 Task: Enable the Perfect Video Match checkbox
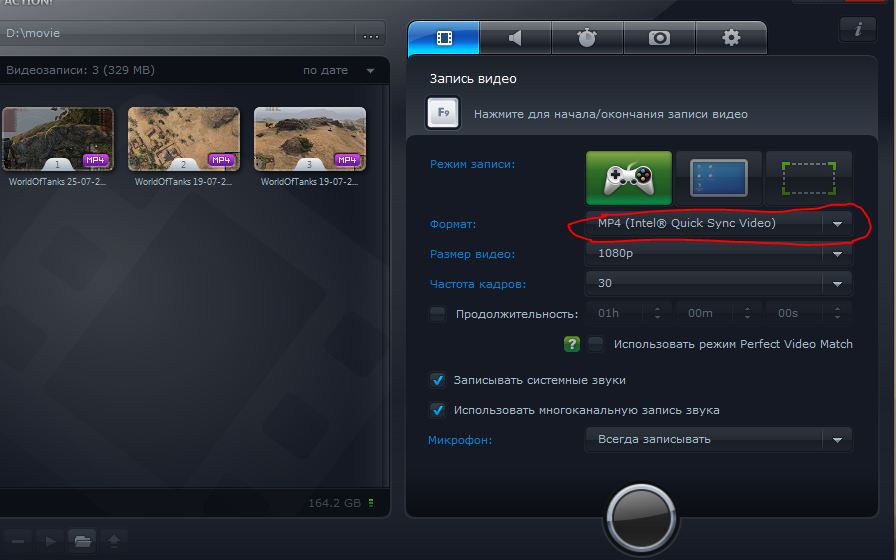[x=596, y=344]
